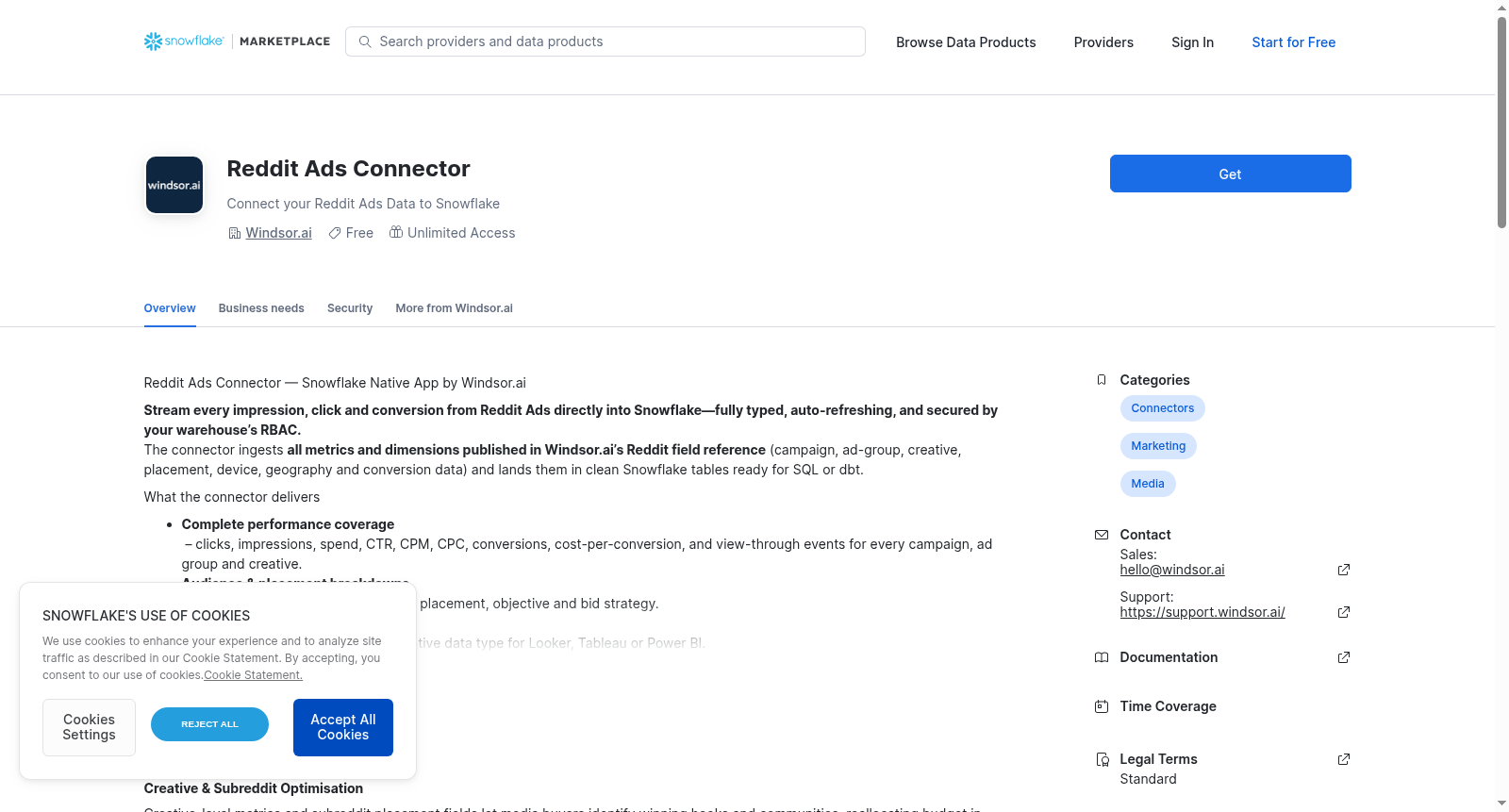Open Legal Terms external link icon
This screenshot has width=1509, height=812.
pyautogui.click(x=1344, y=759)
